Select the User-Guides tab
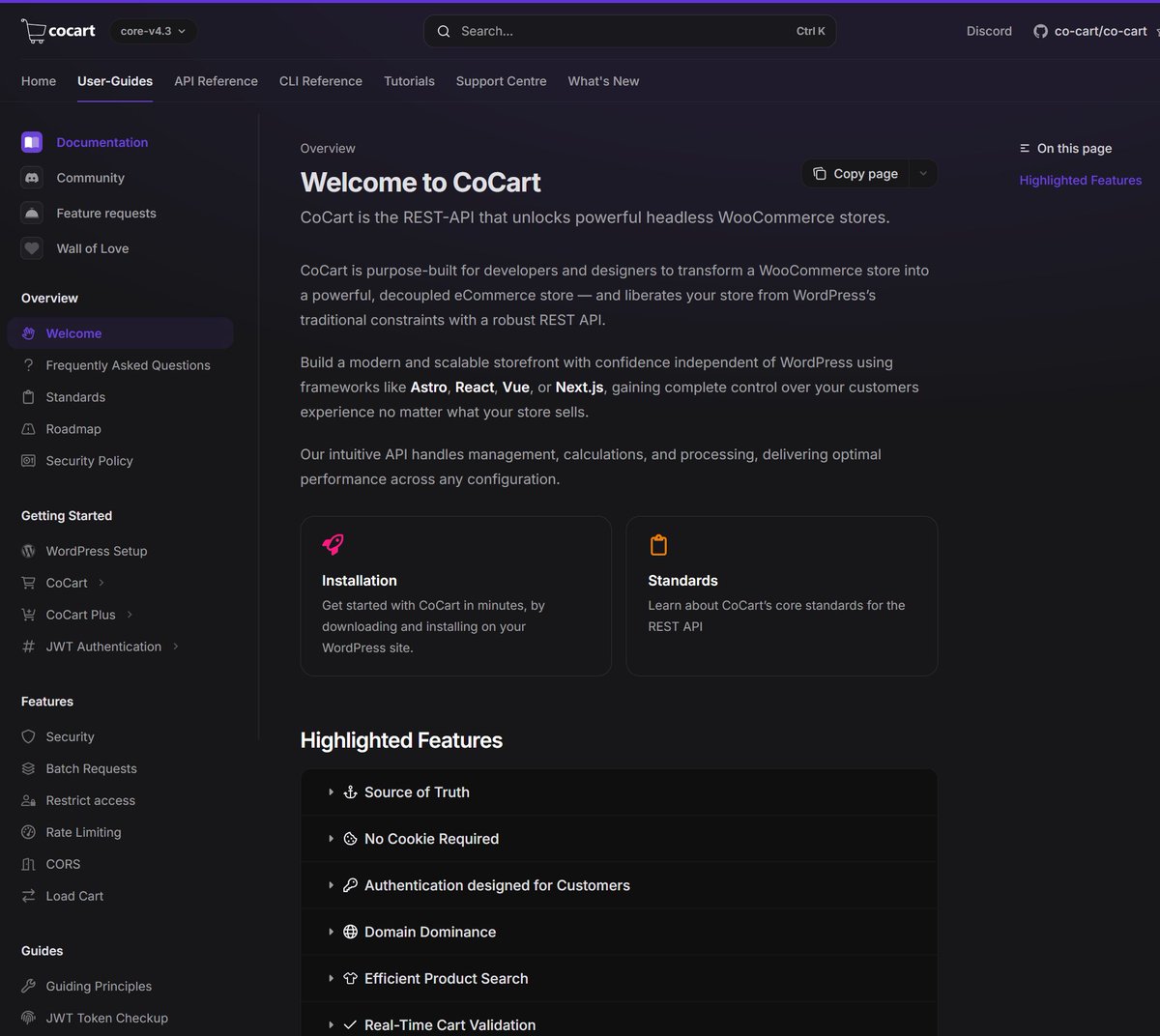Image resolution: width=1160 pixels, height=1036 pixels. click(115, 81)
